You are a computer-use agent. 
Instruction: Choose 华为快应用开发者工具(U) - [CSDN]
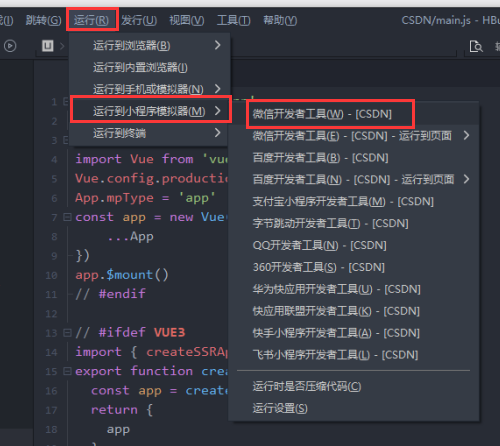pos(355,289)
